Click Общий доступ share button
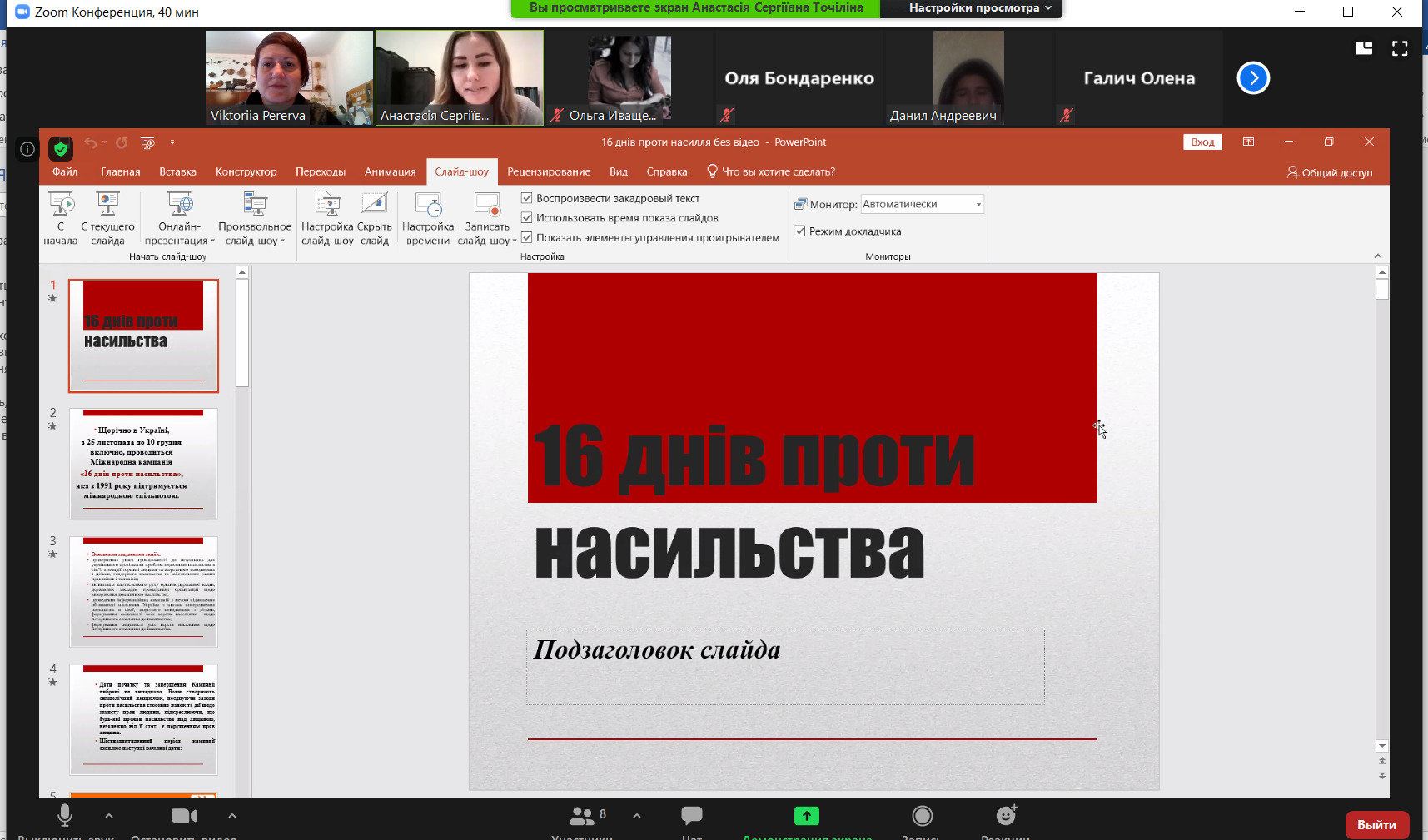This screenshot has height=840, width=1428. 1329,172
